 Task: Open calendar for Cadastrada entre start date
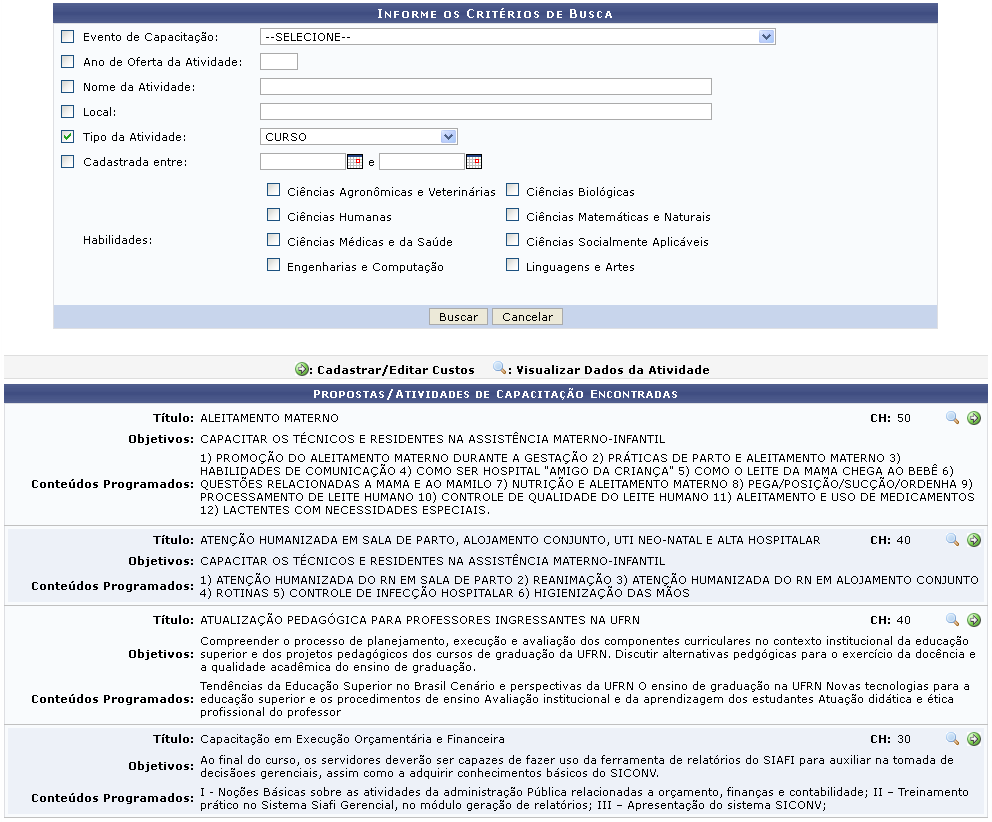(x=354, y=162)
